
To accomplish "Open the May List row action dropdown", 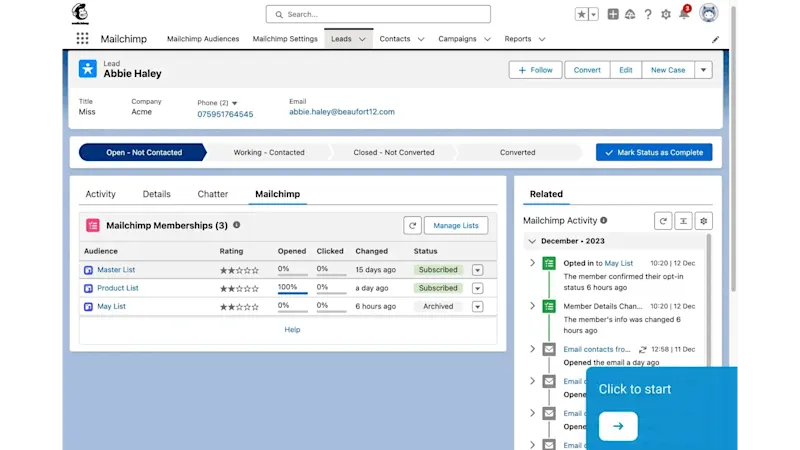I will point(478,307).
